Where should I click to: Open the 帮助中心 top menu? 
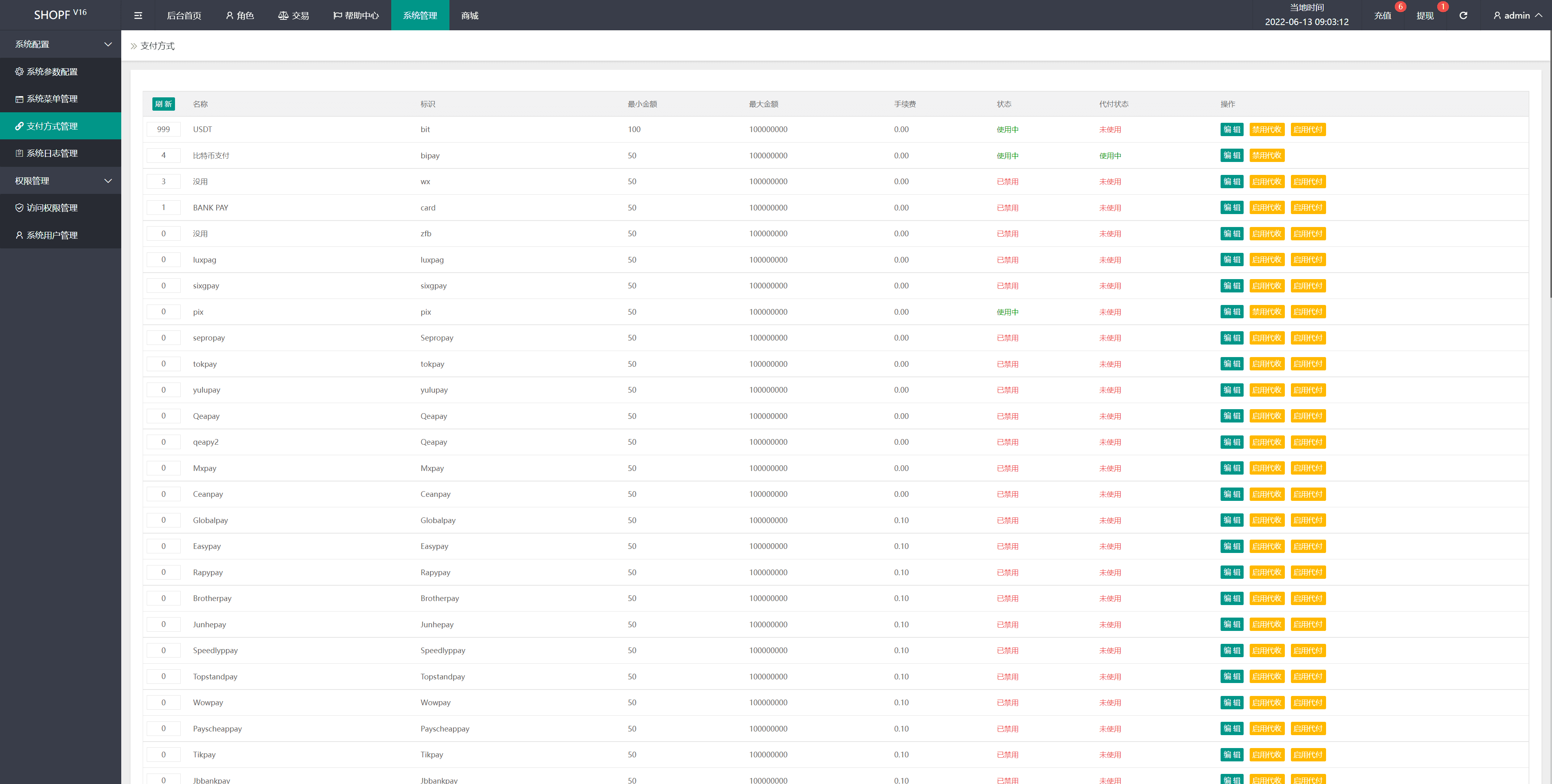356,16
